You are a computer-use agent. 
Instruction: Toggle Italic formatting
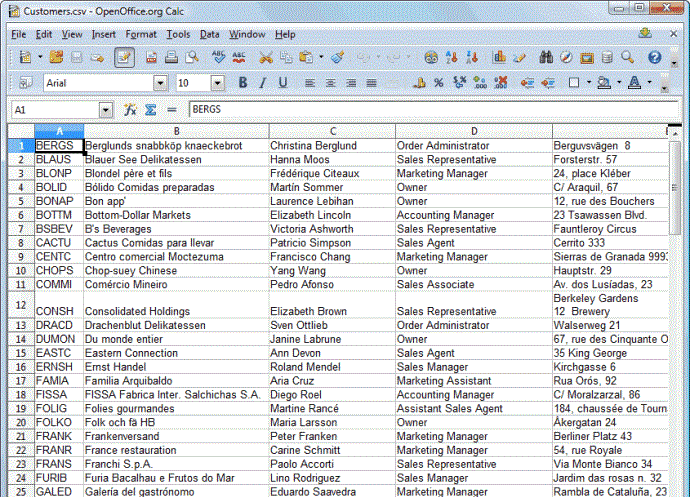263,83
